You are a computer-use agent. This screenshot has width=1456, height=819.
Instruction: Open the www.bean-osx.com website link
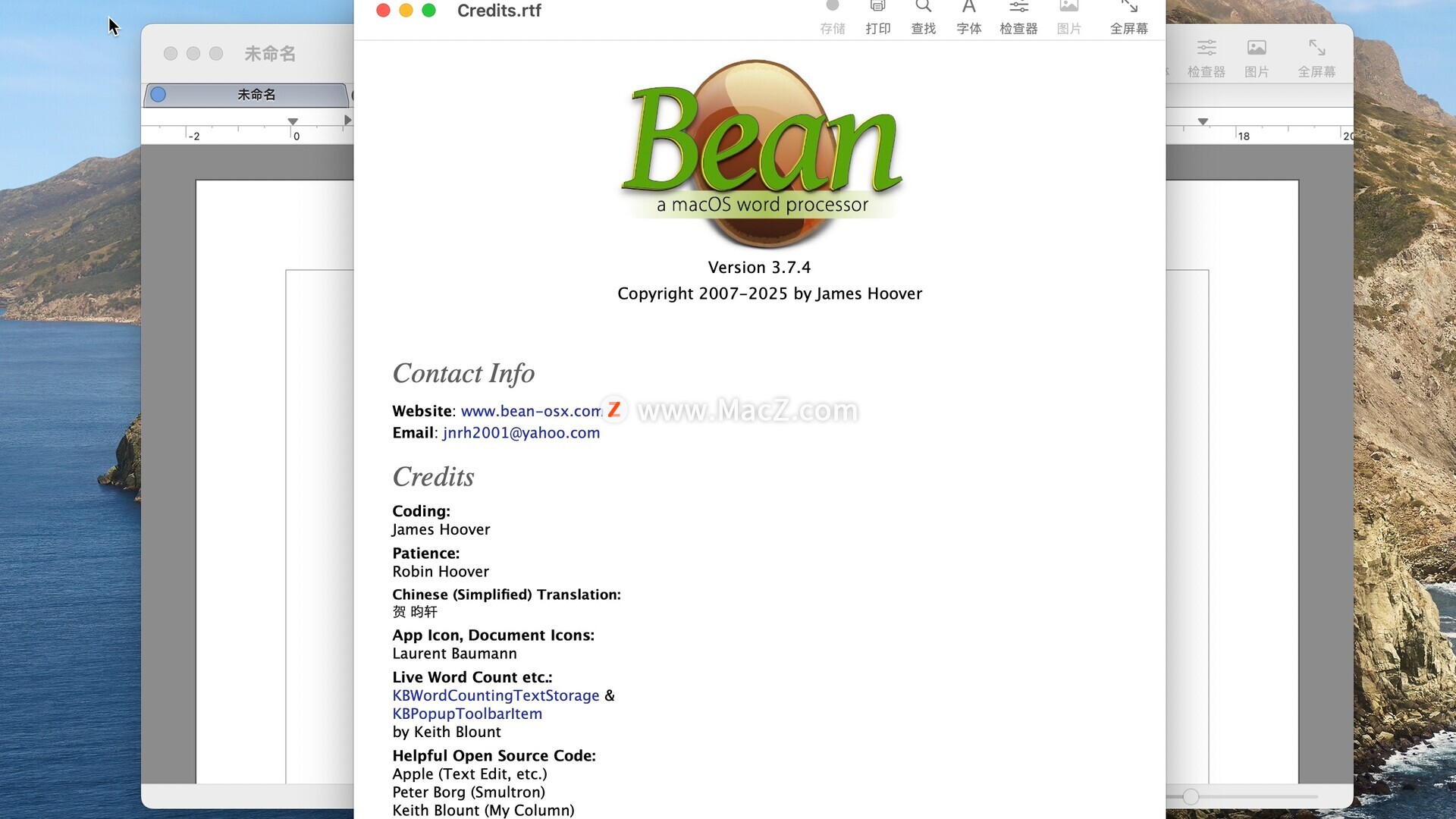[531, 411]
